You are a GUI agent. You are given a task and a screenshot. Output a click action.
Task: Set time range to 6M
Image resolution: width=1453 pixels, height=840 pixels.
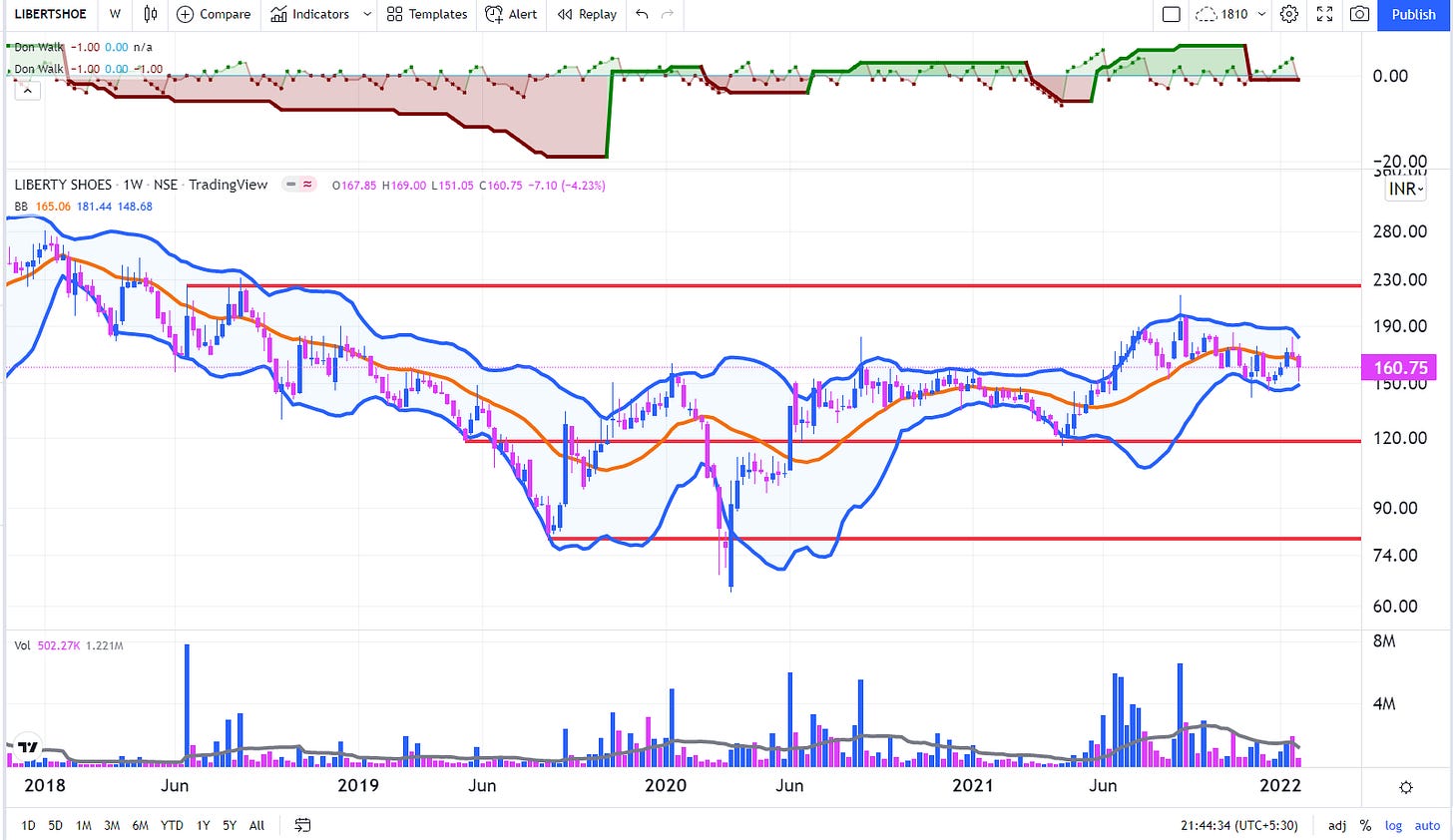click(x=141, y=825)
